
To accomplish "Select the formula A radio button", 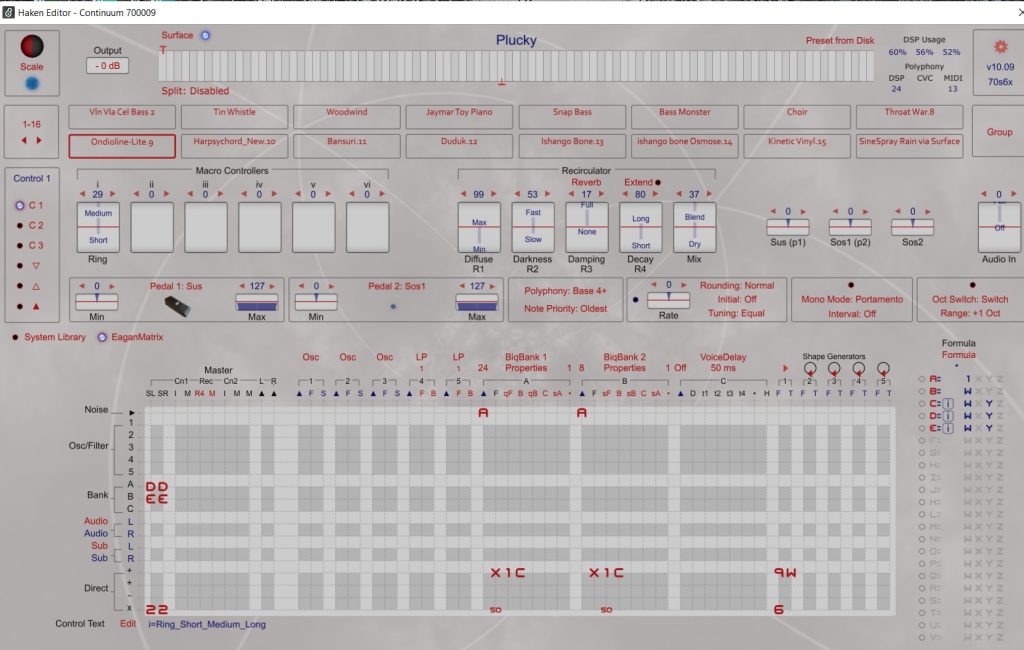I will coord(922,379).
